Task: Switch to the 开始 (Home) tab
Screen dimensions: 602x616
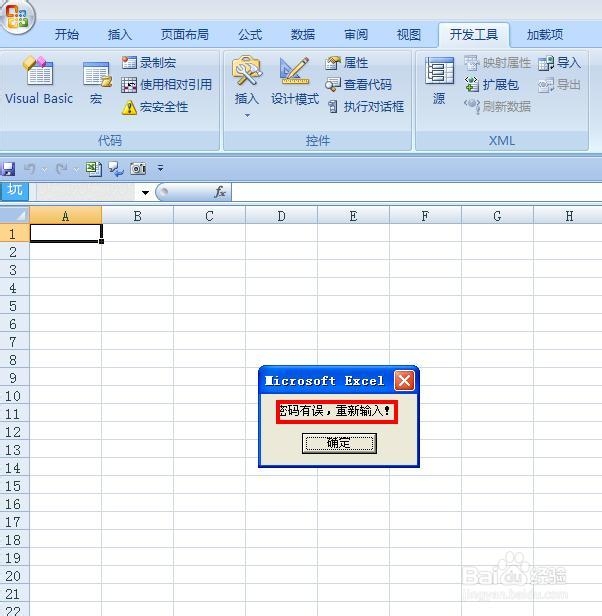Action: (67, 35)
